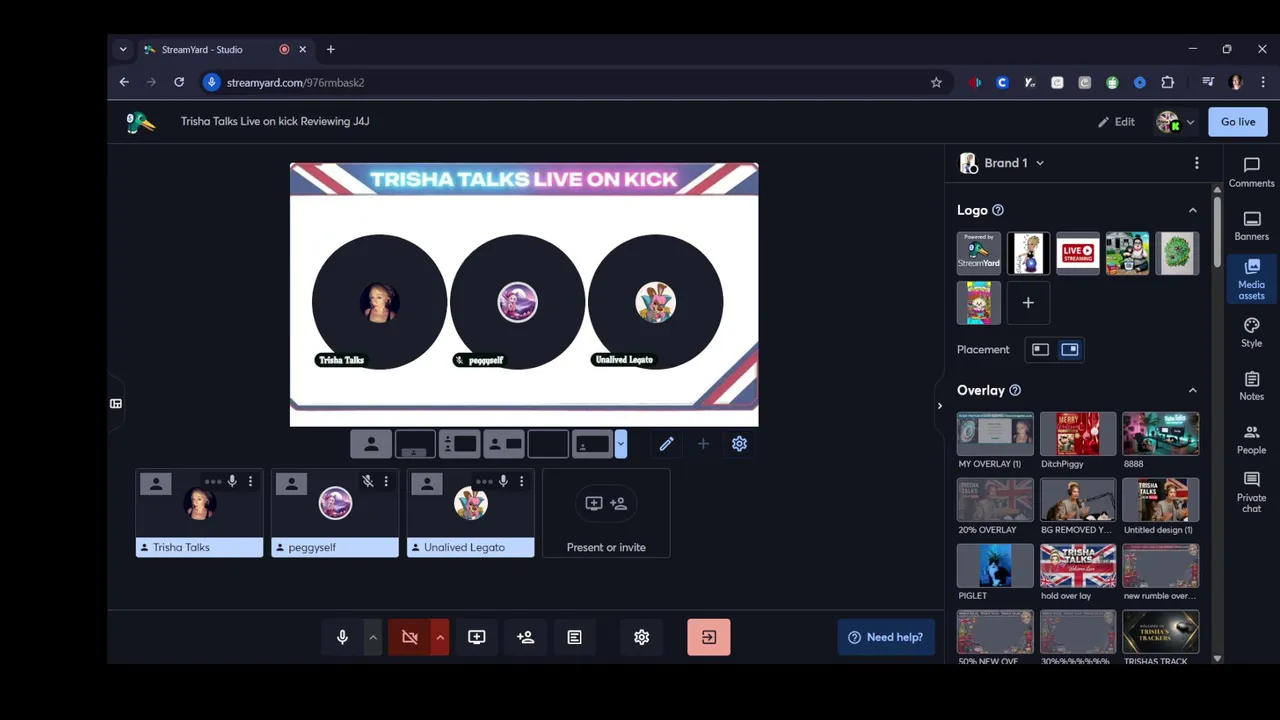The width and height of the screenshot is (1280, 720).
Task: Open the Notes panel tab
Action: pos(1251,386)
